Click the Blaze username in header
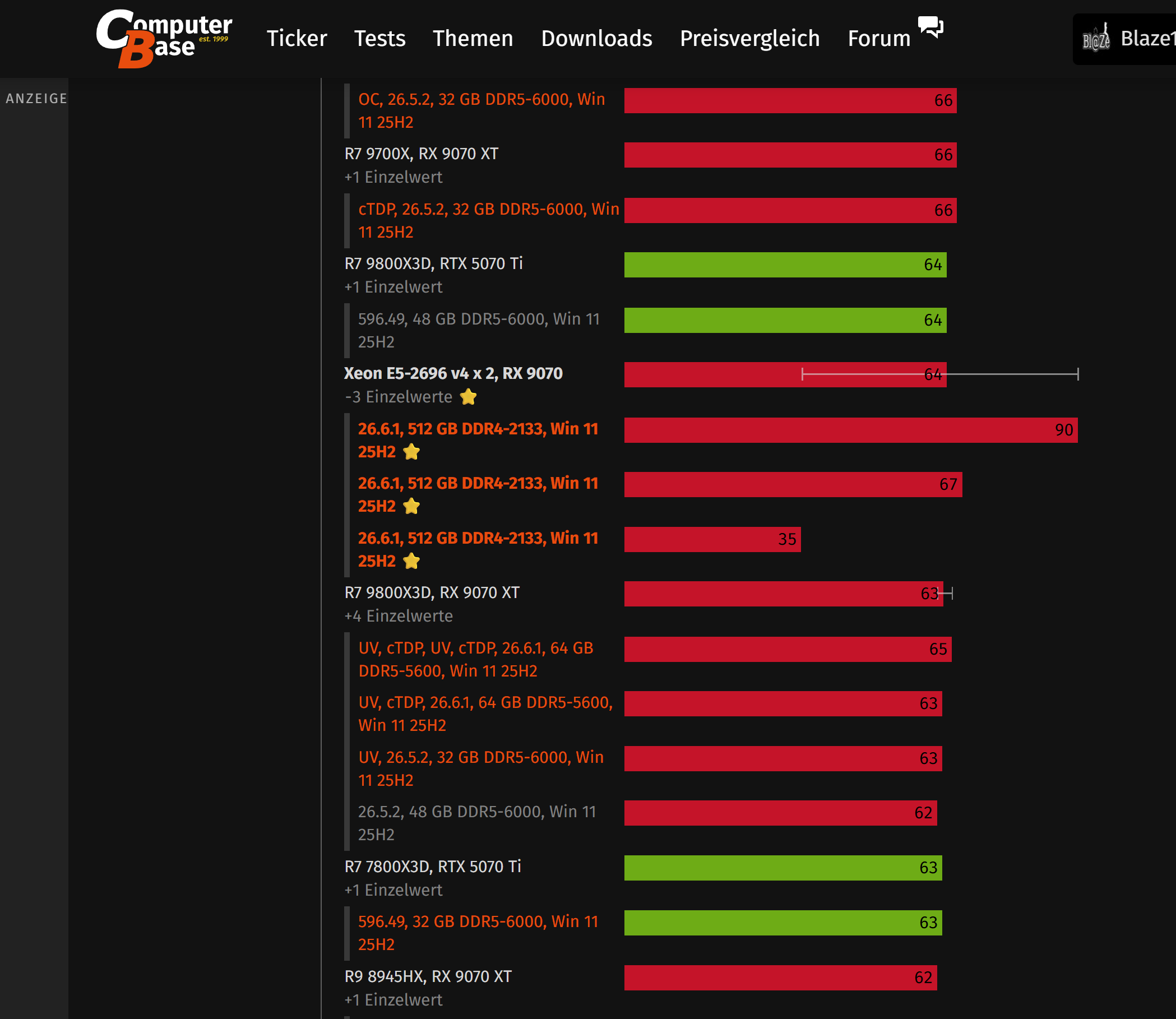The width and height of the screenshot is (1176, 1019). [1147, 38]
